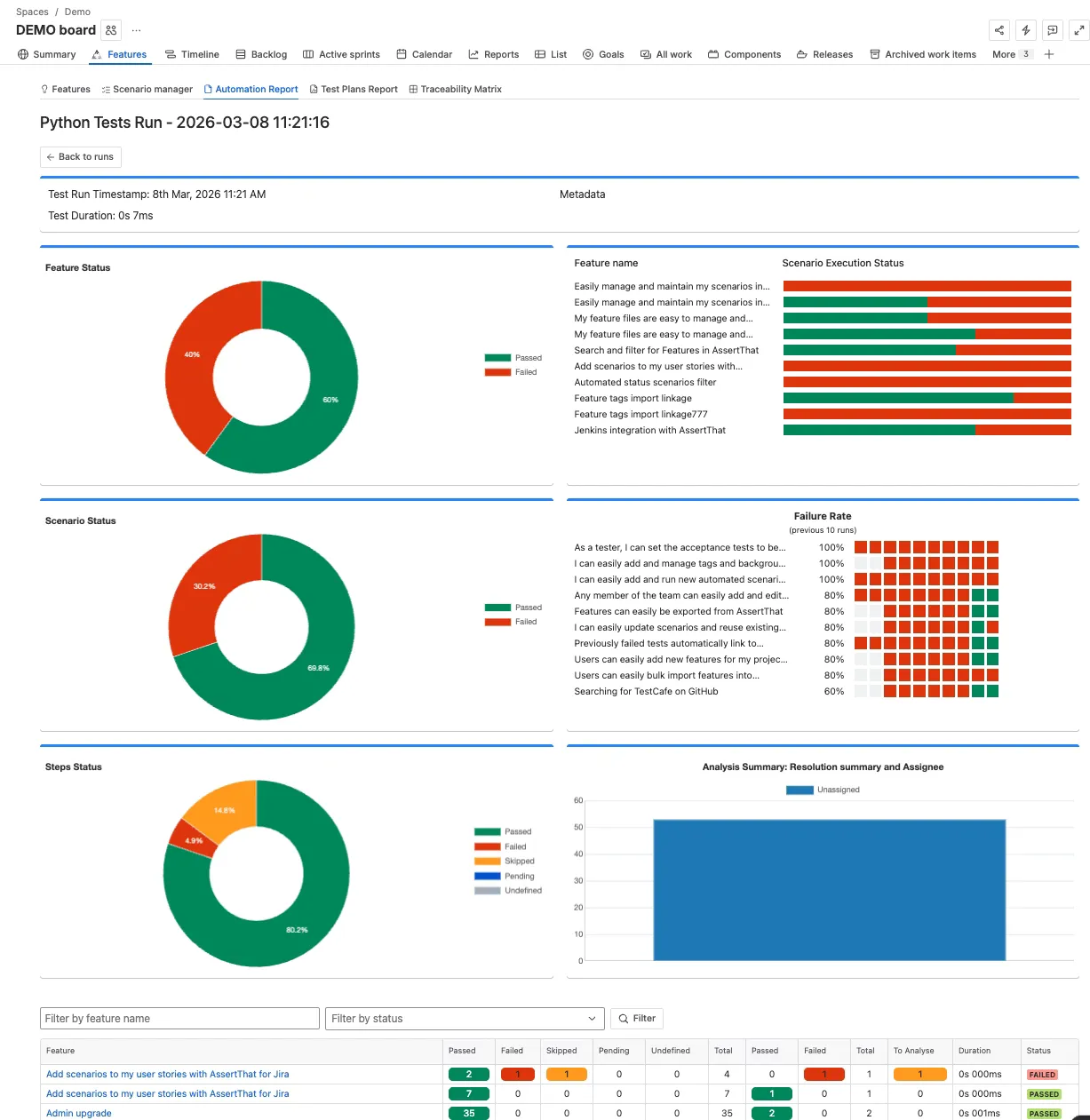The image size is (1090, 1120).
Task: Open the Add scenarios link in the FAILED row
Action: (167, 1074)
